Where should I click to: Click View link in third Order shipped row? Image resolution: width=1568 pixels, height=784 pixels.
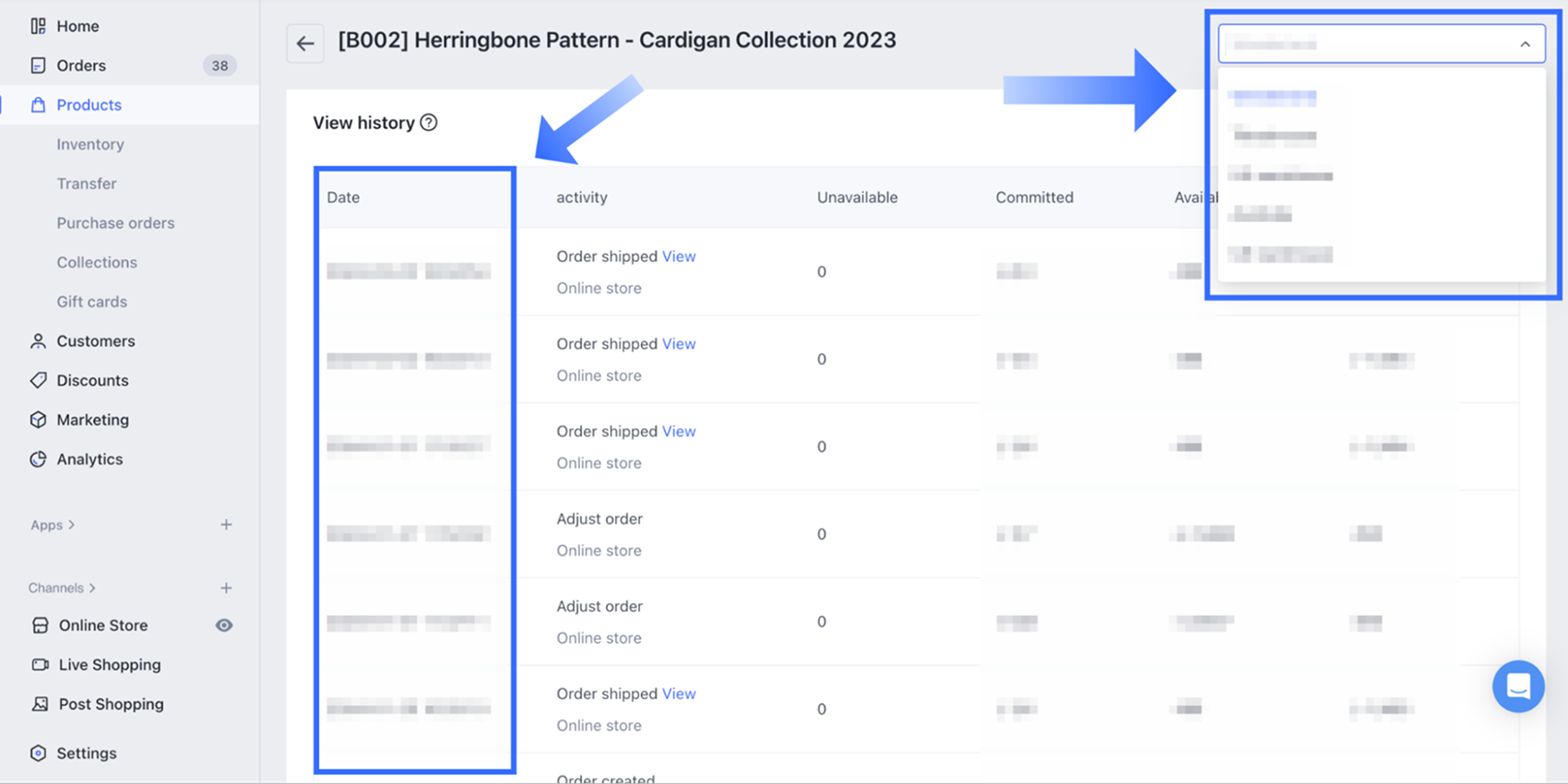pyautogui.click(x=679, y=432)
